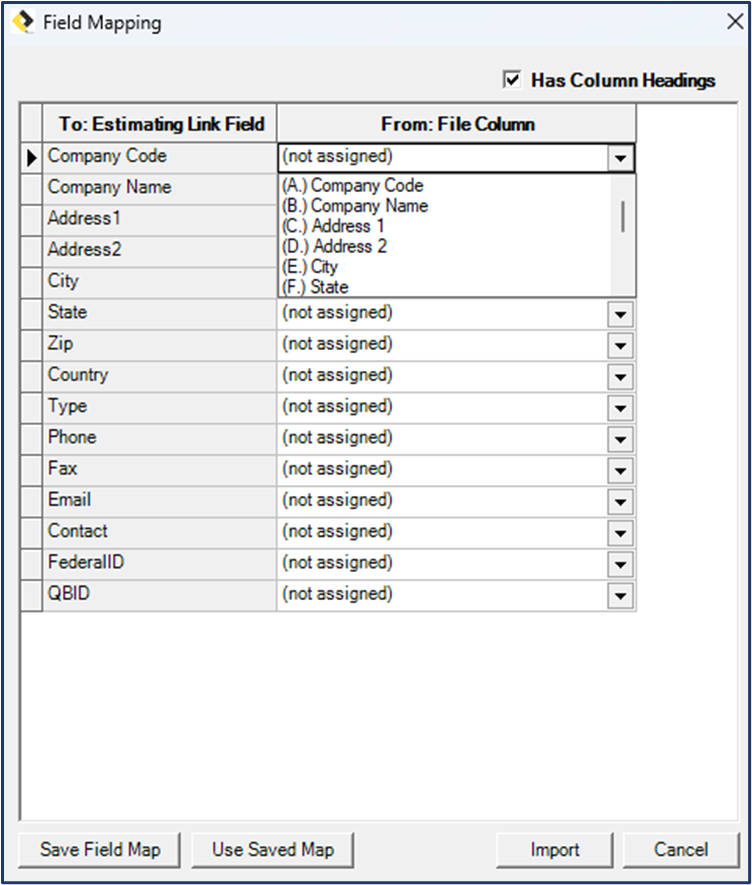Open the FederalID field dropdown
Screen dimensions: 752x885
coord(620,563)
